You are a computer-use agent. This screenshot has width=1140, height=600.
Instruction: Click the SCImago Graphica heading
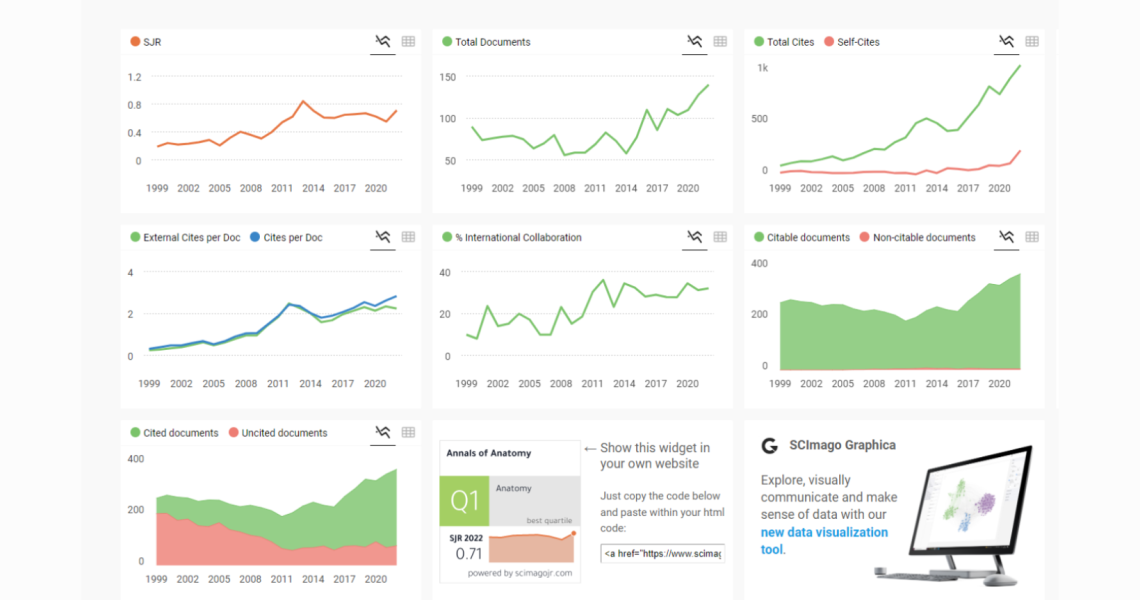click(843, 445)
